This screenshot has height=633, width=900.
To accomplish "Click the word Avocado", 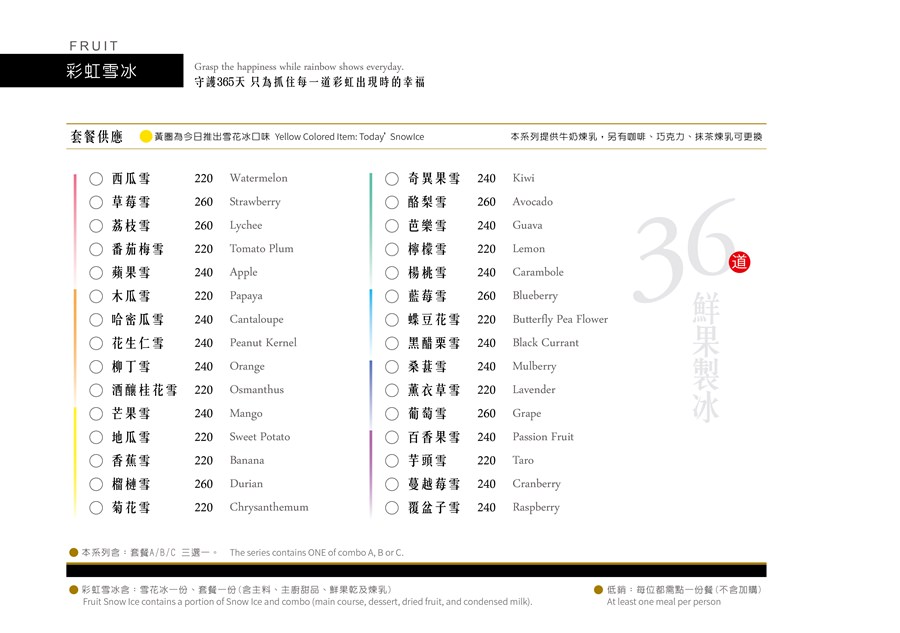I will [x=533, y=201].
